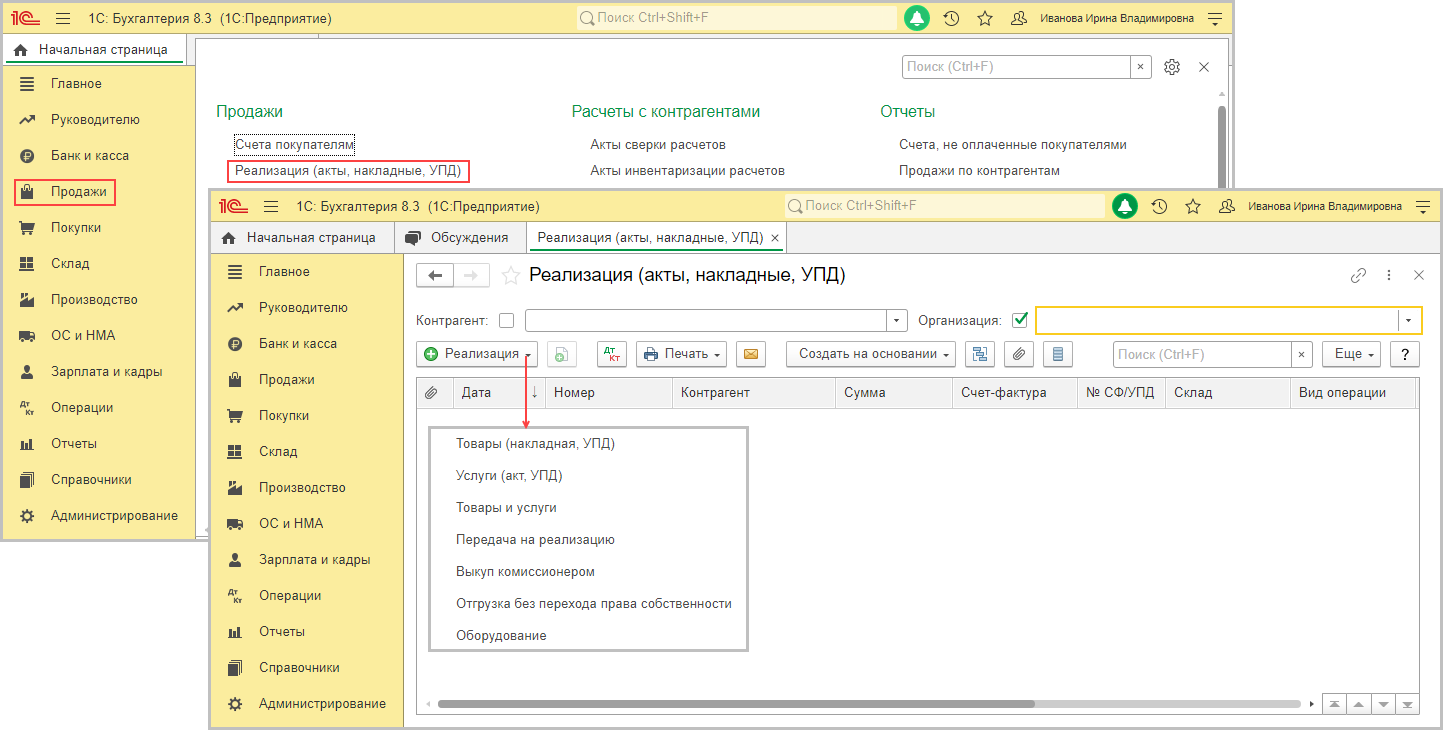The image size is (1443, 730).
Task: Open Еще dropdown menu
Action: [x=1351, y=354]
